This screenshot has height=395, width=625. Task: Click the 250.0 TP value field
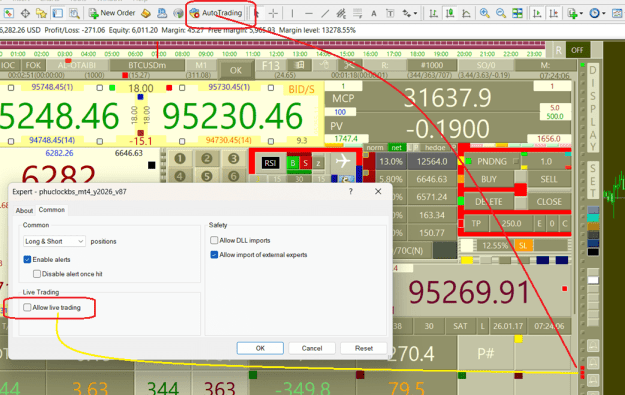pos(511,224)
